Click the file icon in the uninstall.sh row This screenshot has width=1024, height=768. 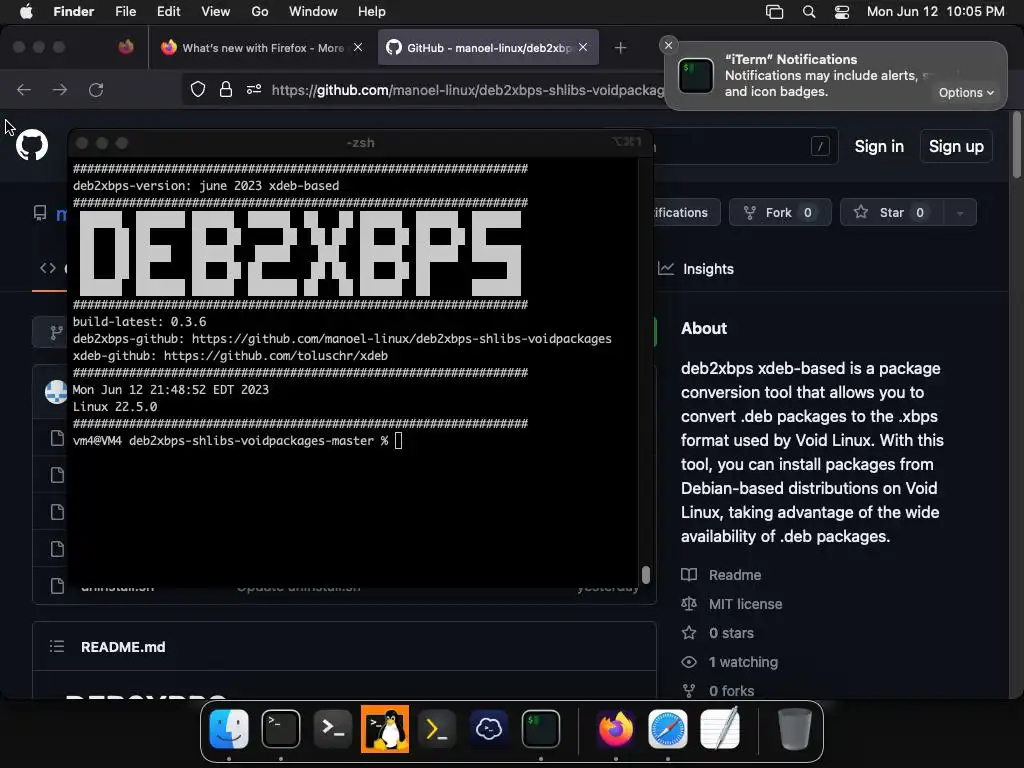click(57, 586)
